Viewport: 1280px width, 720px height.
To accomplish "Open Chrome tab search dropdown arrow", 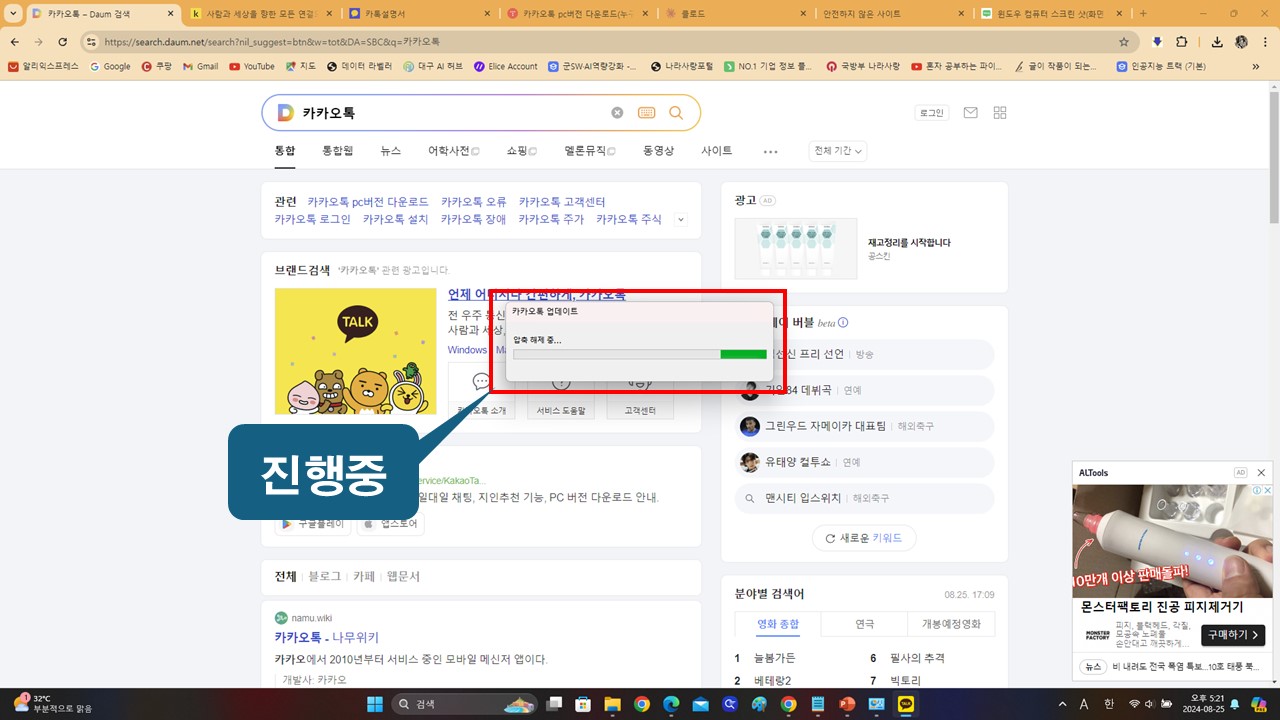I will (x=15, y=14).
